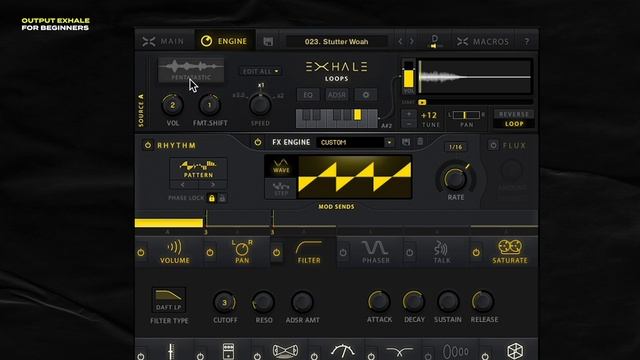640x360 pixels.
Task: Click the highlighted A#2 key on keyboard
Action: [358, 115]
